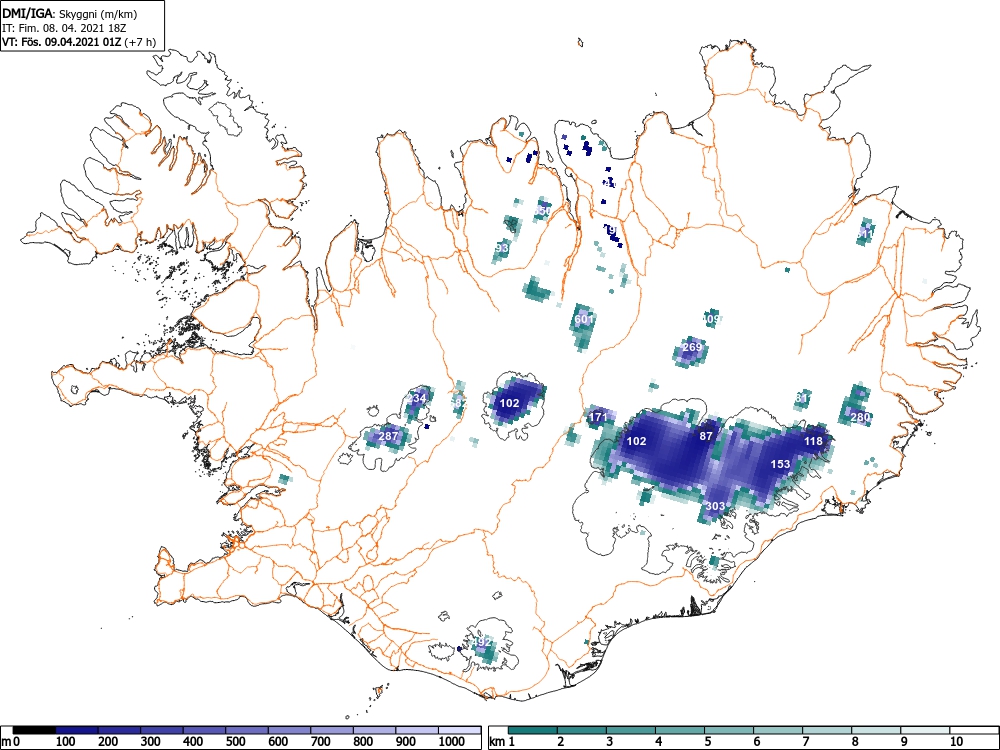
Task: Click the 900 tick label on the metre scale
Action: (x=405, y=742)
